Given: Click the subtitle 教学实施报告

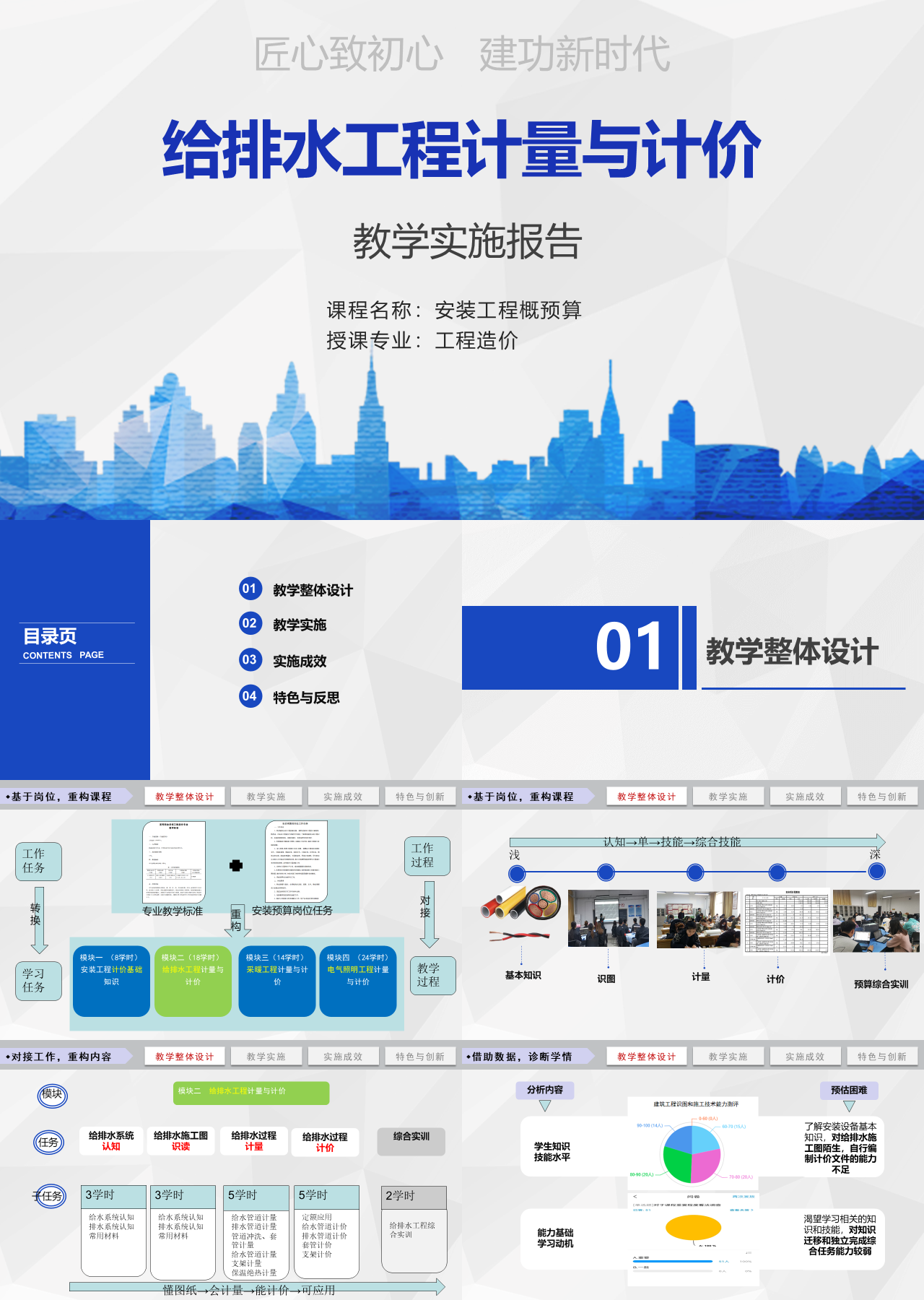Looking at the screenshot, I should (468, 241).
